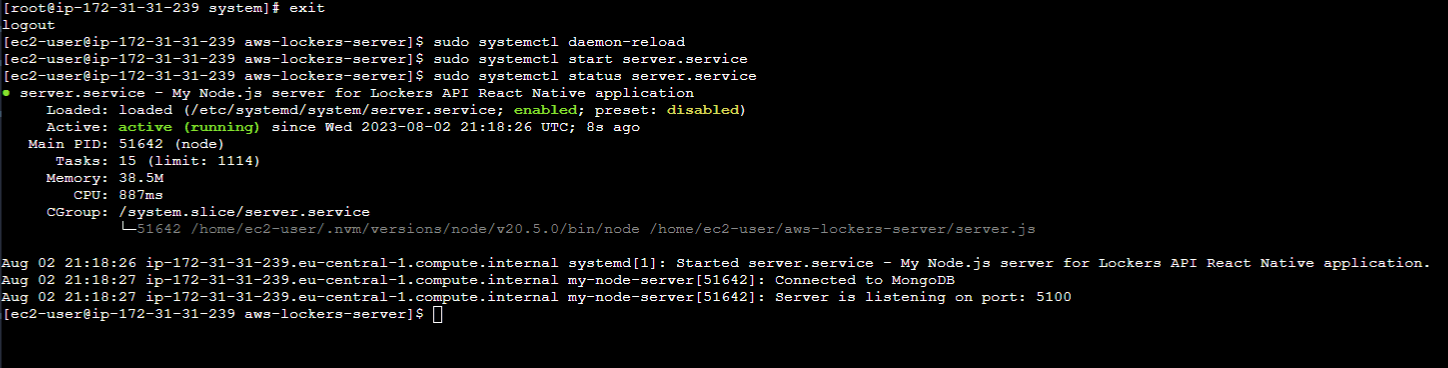Click the 'sudo systemctl daemon-reload' command
Screen dimensions: 1448x368
coord(560,42)
